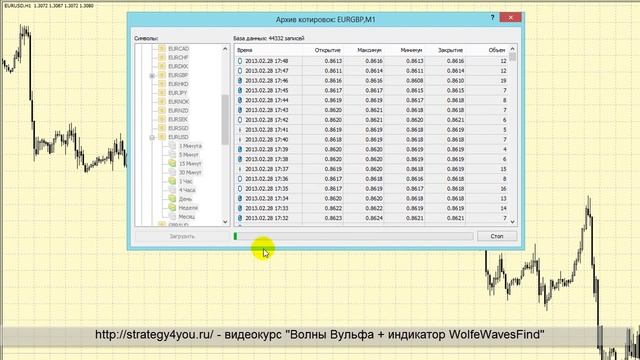Sort by the Минимум column header
The image size is (640, 360).
coord(404,50)
